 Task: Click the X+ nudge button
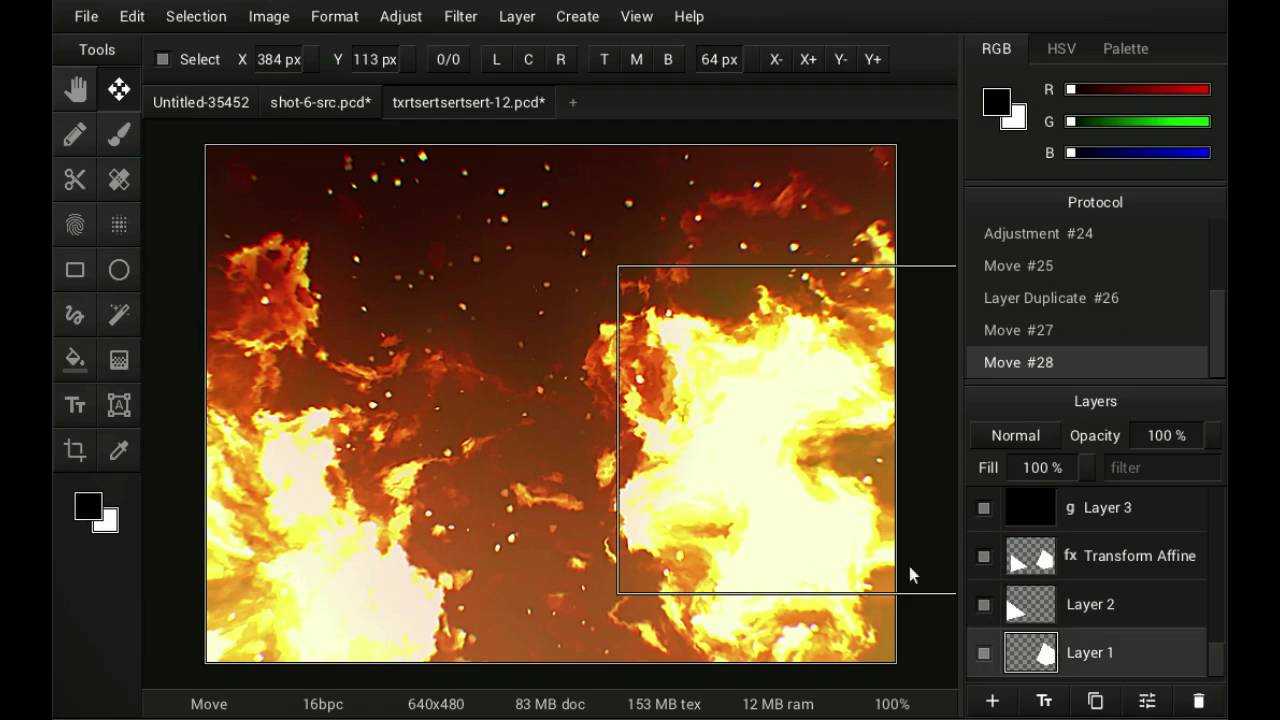tap(808, 60)
